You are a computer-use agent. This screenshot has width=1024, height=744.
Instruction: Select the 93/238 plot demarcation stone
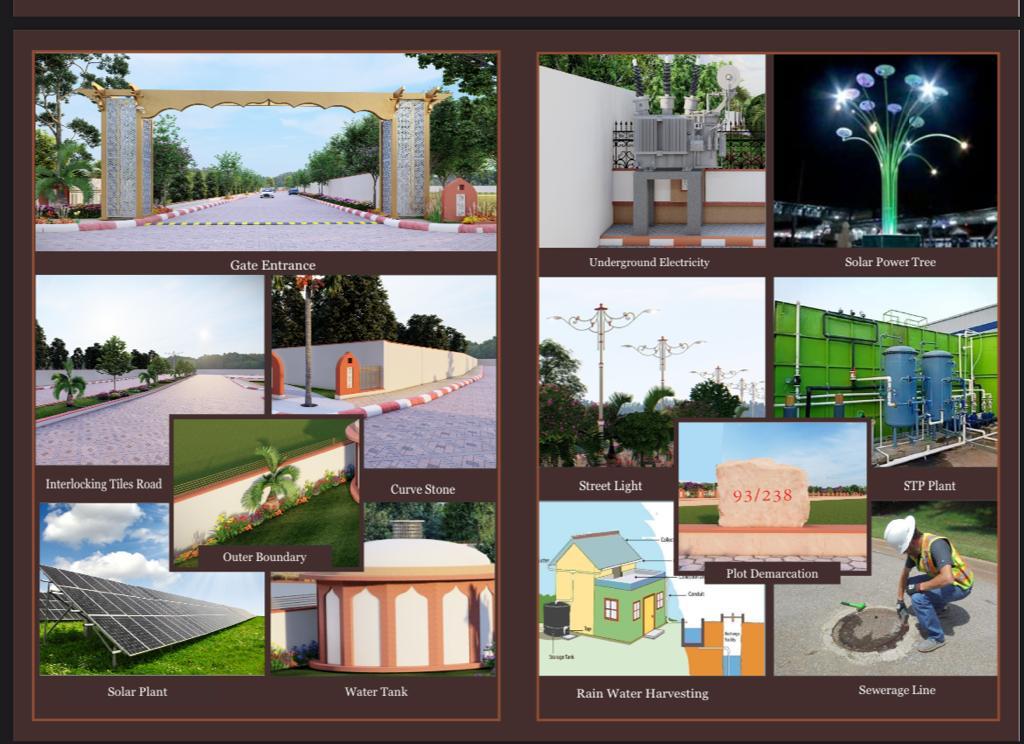pos(763,495)
